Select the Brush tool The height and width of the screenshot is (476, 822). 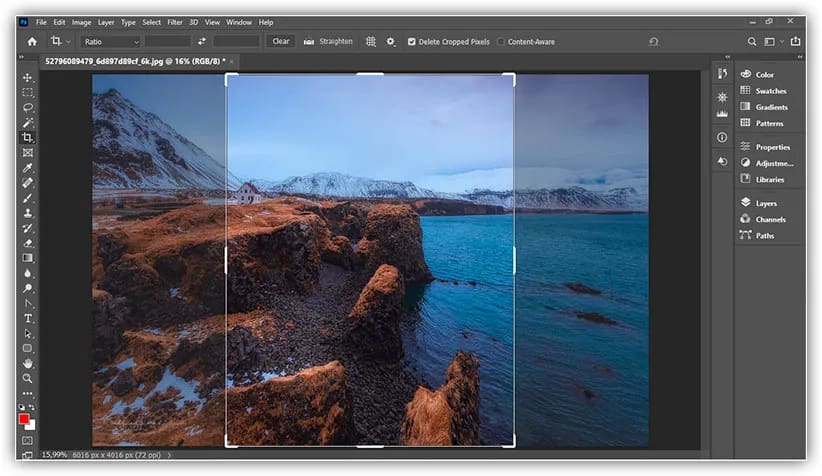(28, 198)
